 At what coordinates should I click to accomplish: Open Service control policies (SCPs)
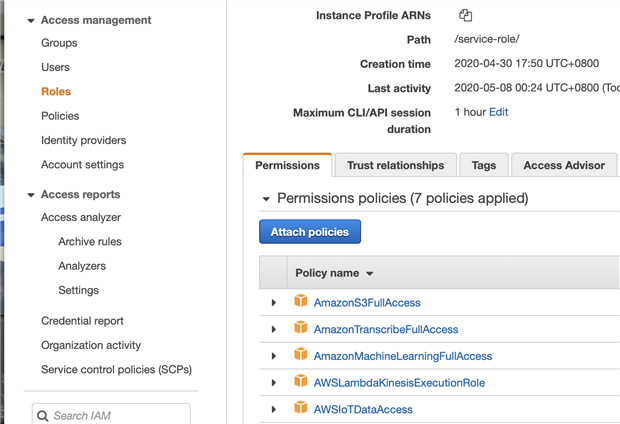point(117,369)
